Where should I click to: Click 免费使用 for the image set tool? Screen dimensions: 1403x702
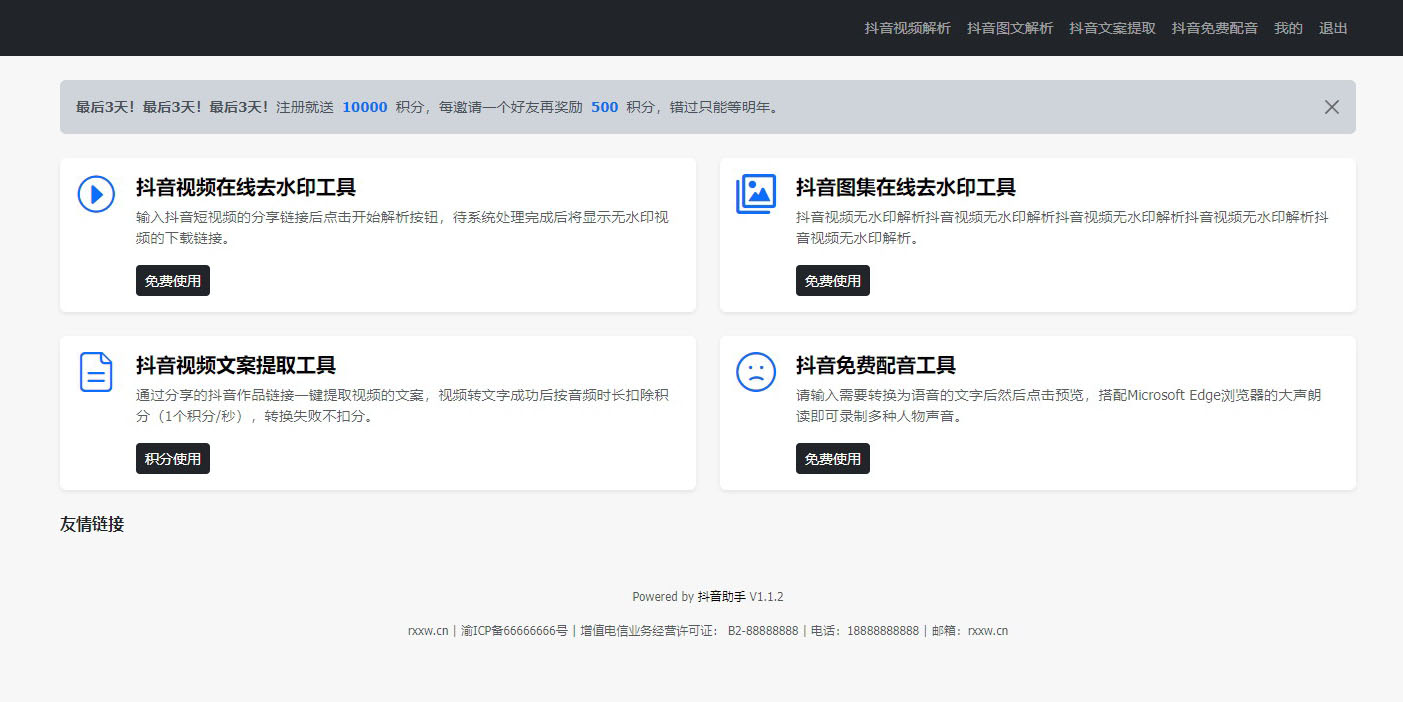(832, 280)
